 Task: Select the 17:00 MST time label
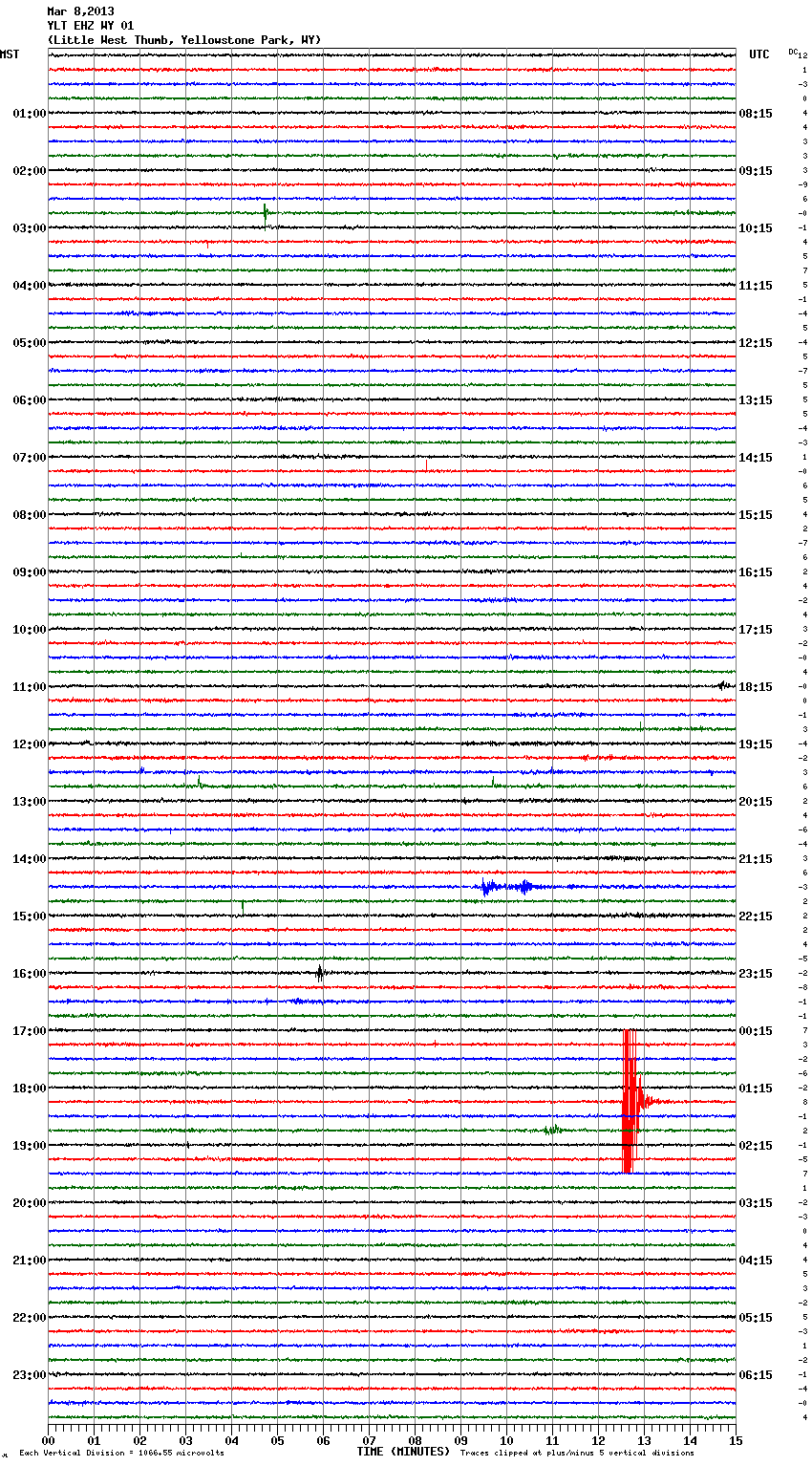point(30,1031)
